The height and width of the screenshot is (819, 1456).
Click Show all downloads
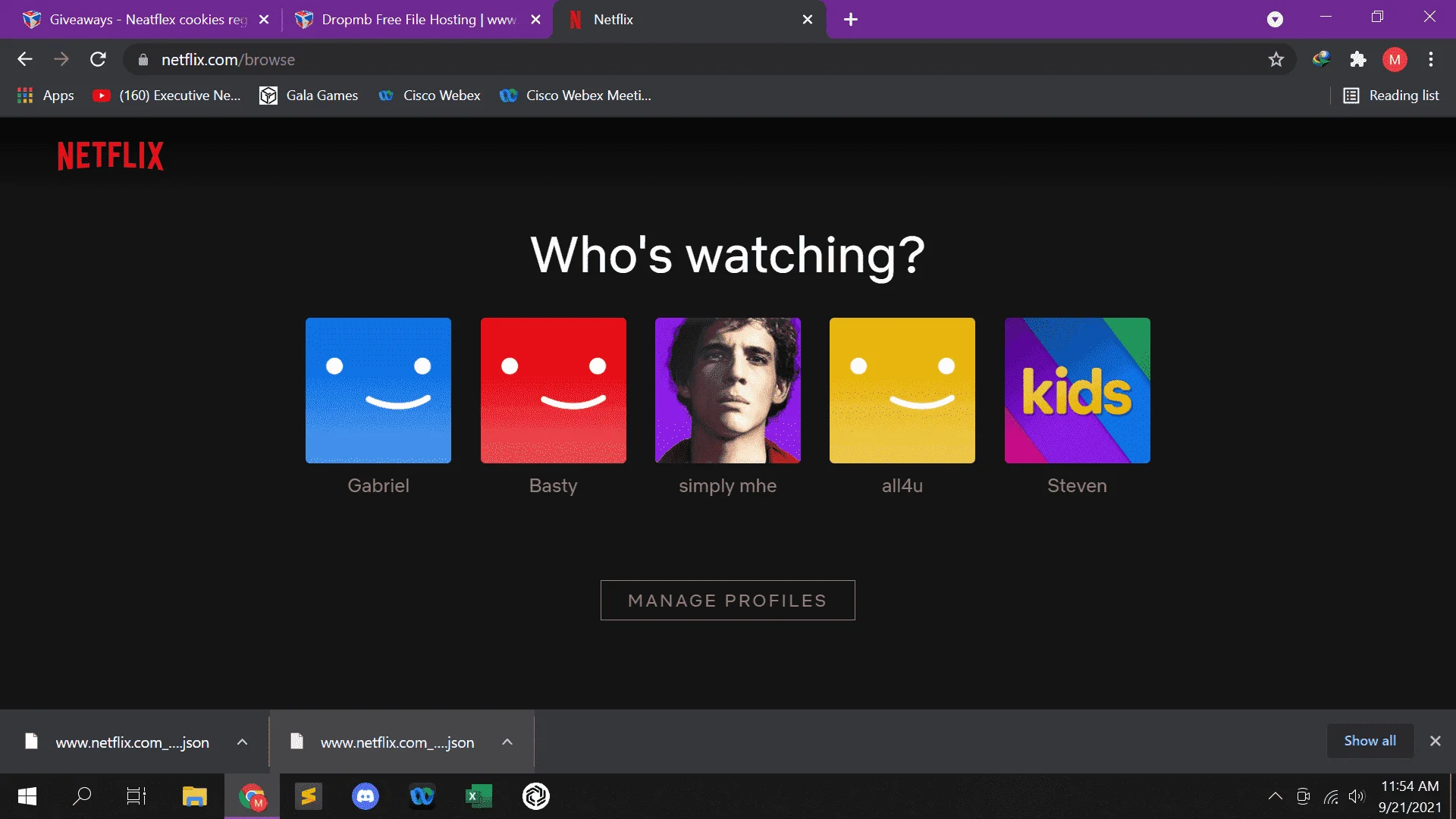1370,741
